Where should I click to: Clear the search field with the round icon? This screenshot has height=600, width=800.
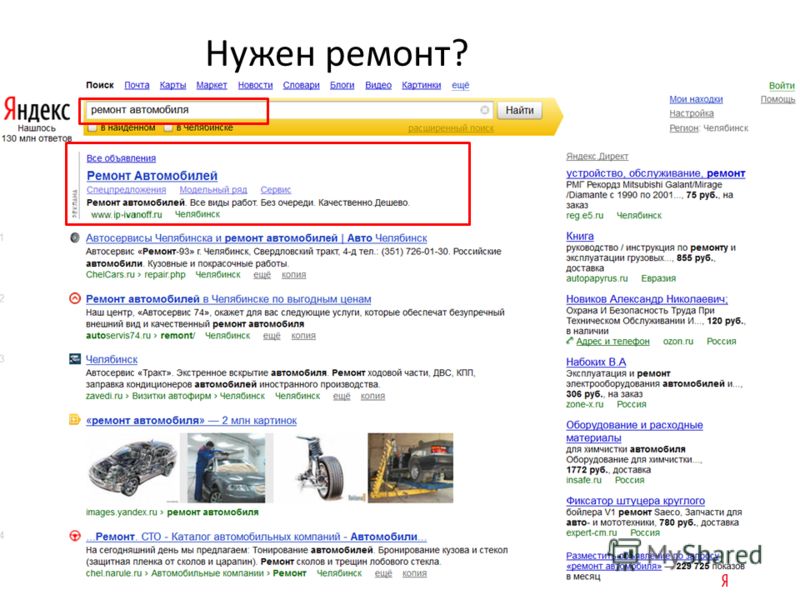484,110
